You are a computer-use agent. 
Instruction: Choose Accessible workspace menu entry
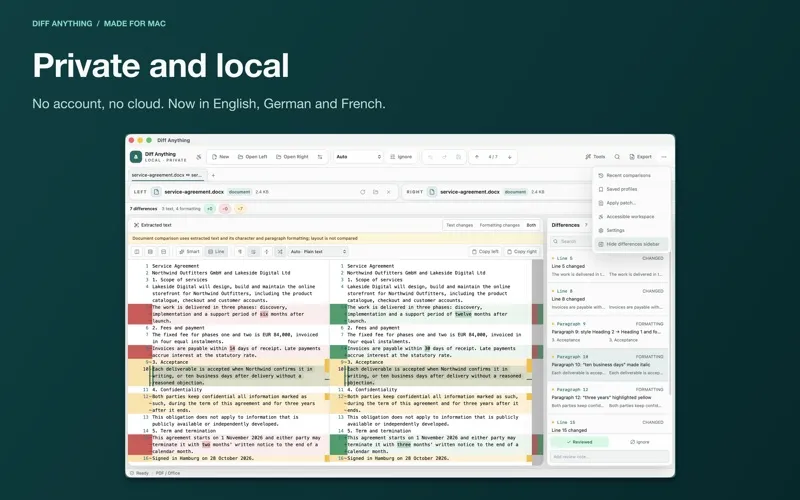point(632,217)
